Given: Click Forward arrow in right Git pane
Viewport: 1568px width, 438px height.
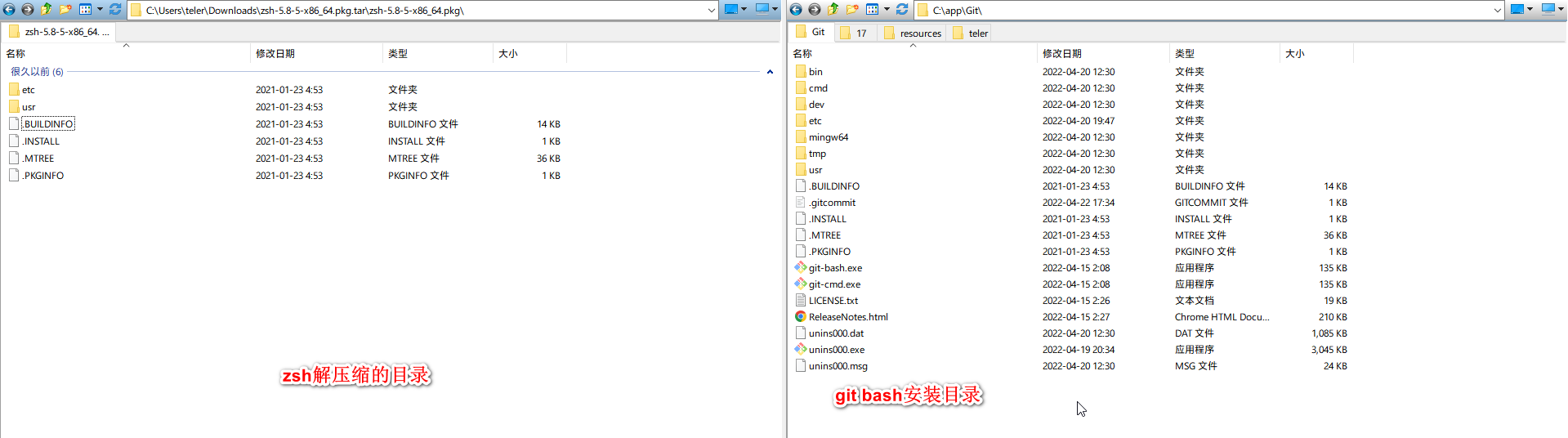Looking at the screenshot, I should click(x=814, y=10).
